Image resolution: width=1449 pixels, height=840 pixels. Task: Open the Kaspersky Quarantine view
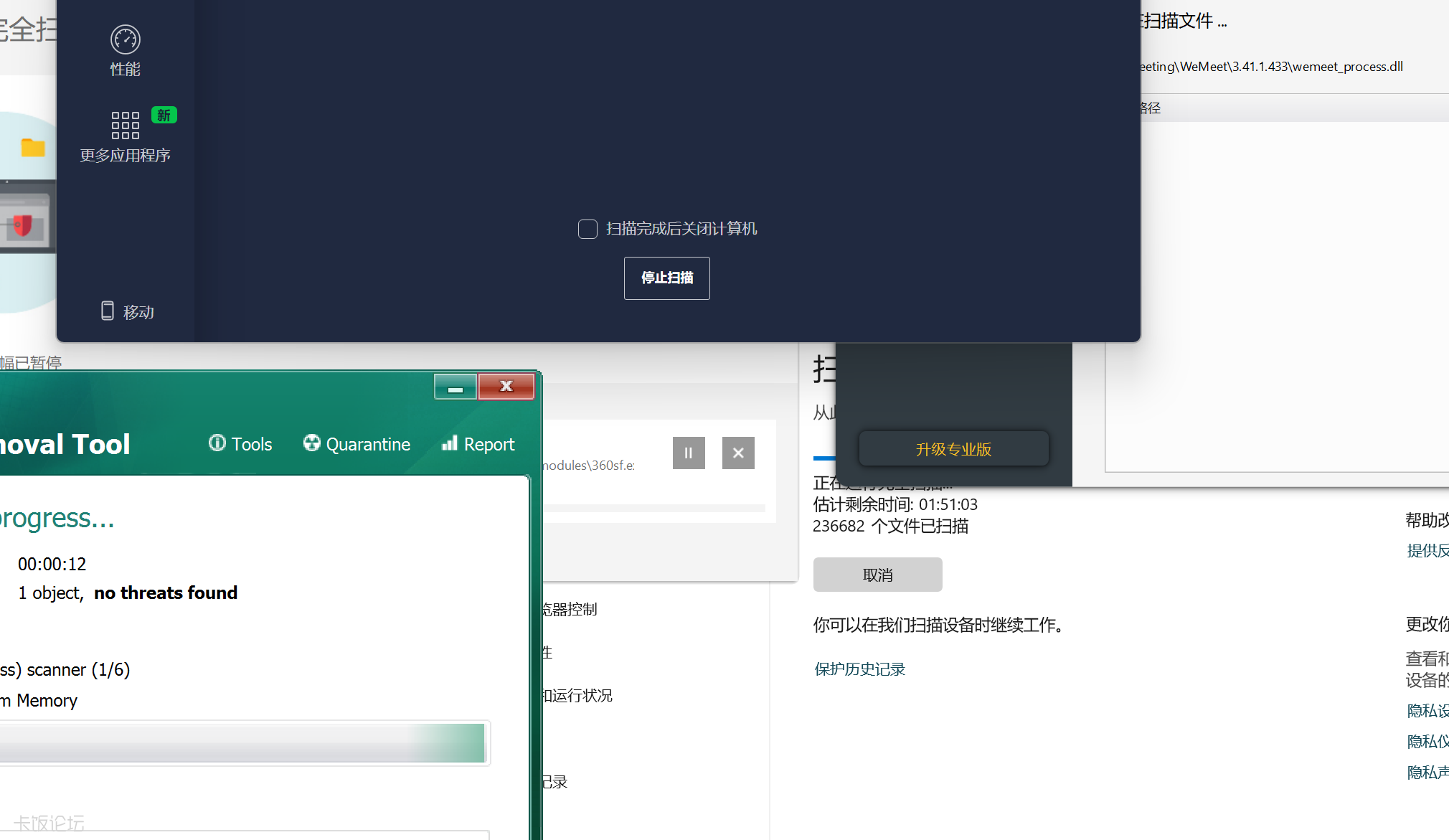tap(357, 443)
